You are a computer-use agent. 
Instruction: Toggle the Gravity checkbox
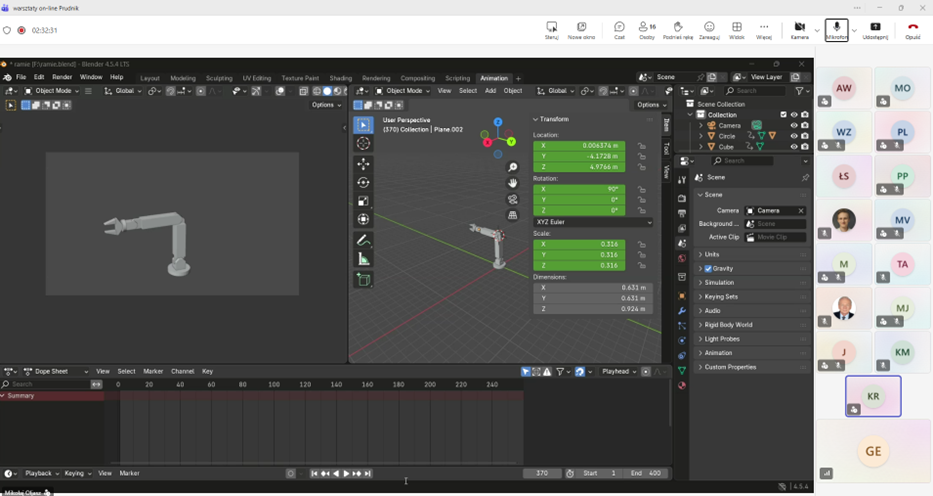coord(709,269)
